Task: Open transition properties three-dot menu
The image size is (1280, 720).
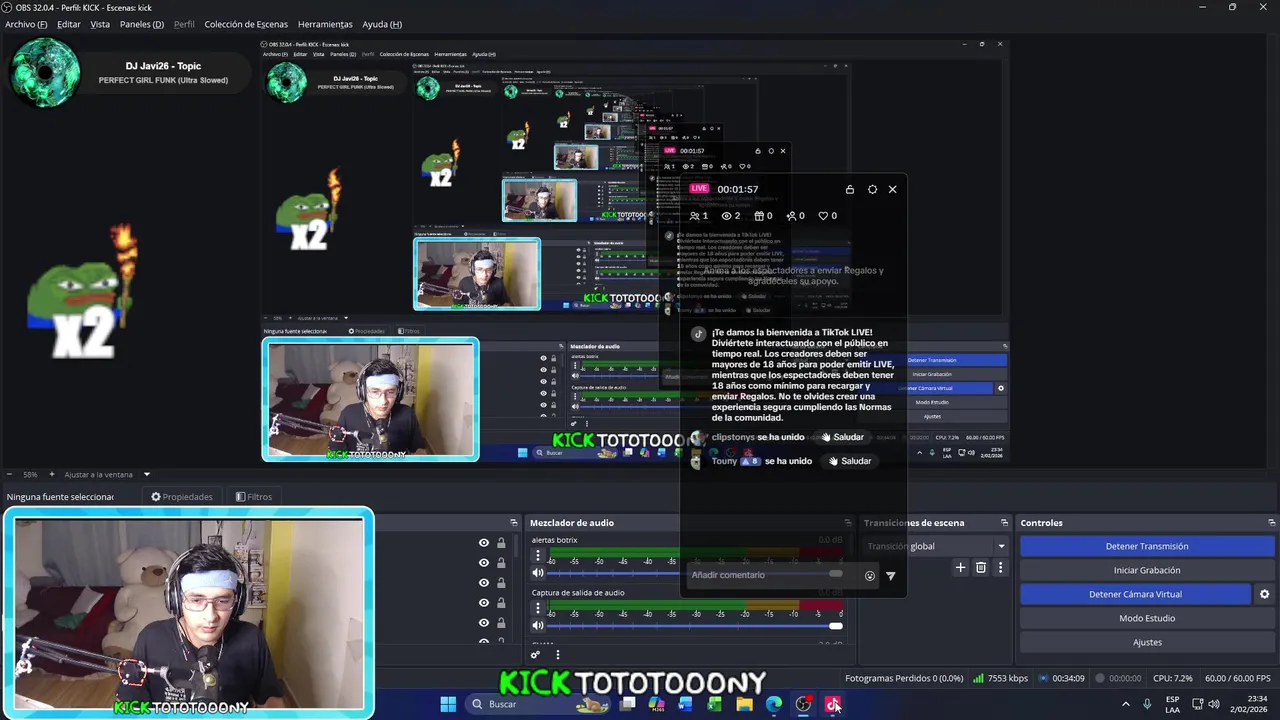Action: 1000,568
